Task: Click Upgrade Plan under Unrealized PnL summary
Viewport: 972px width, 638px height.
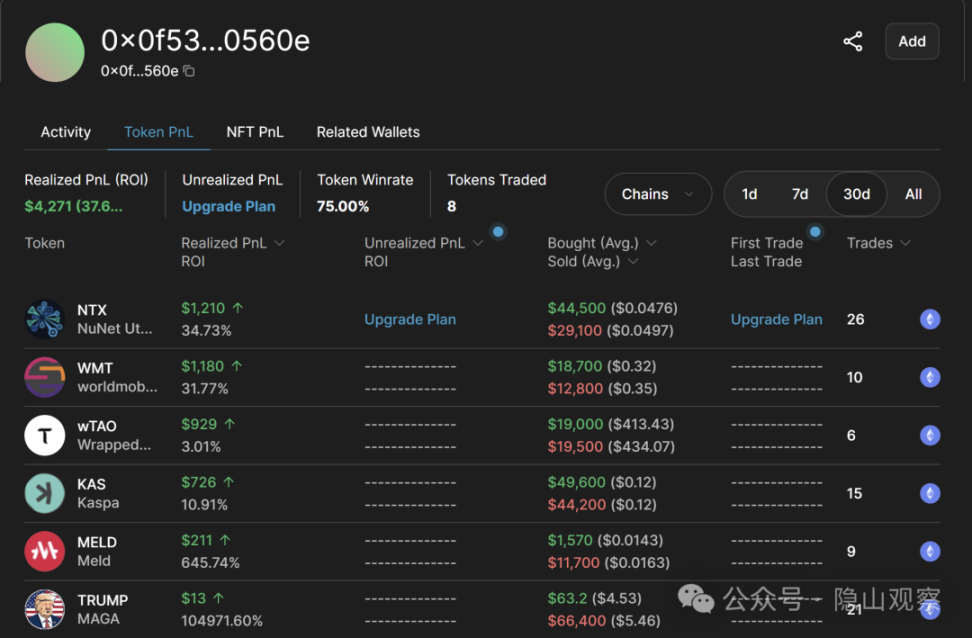Action: [x=229, y=206]
